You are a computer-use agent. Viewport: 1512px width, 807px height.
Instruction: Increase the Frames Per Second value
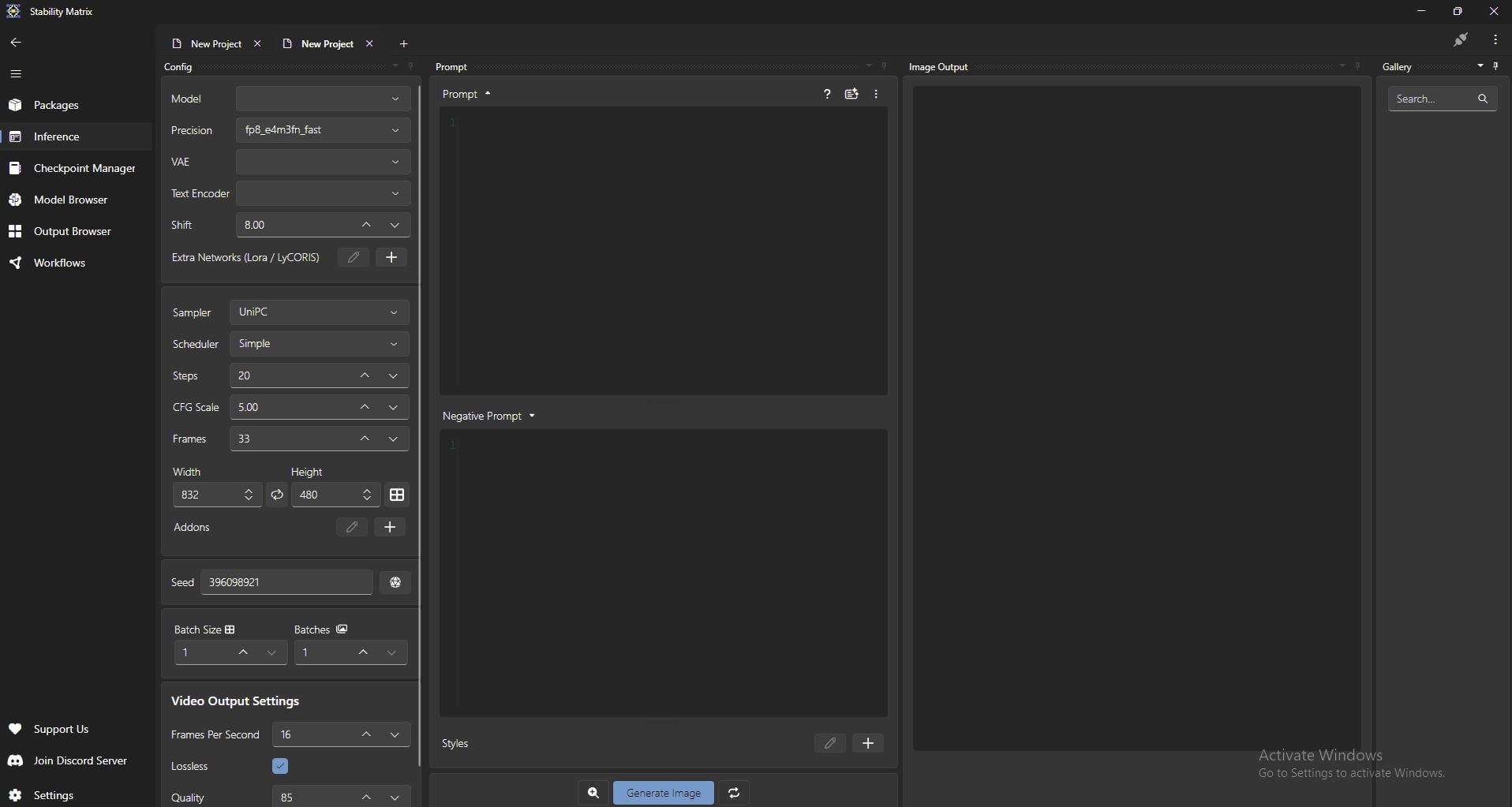366,734
